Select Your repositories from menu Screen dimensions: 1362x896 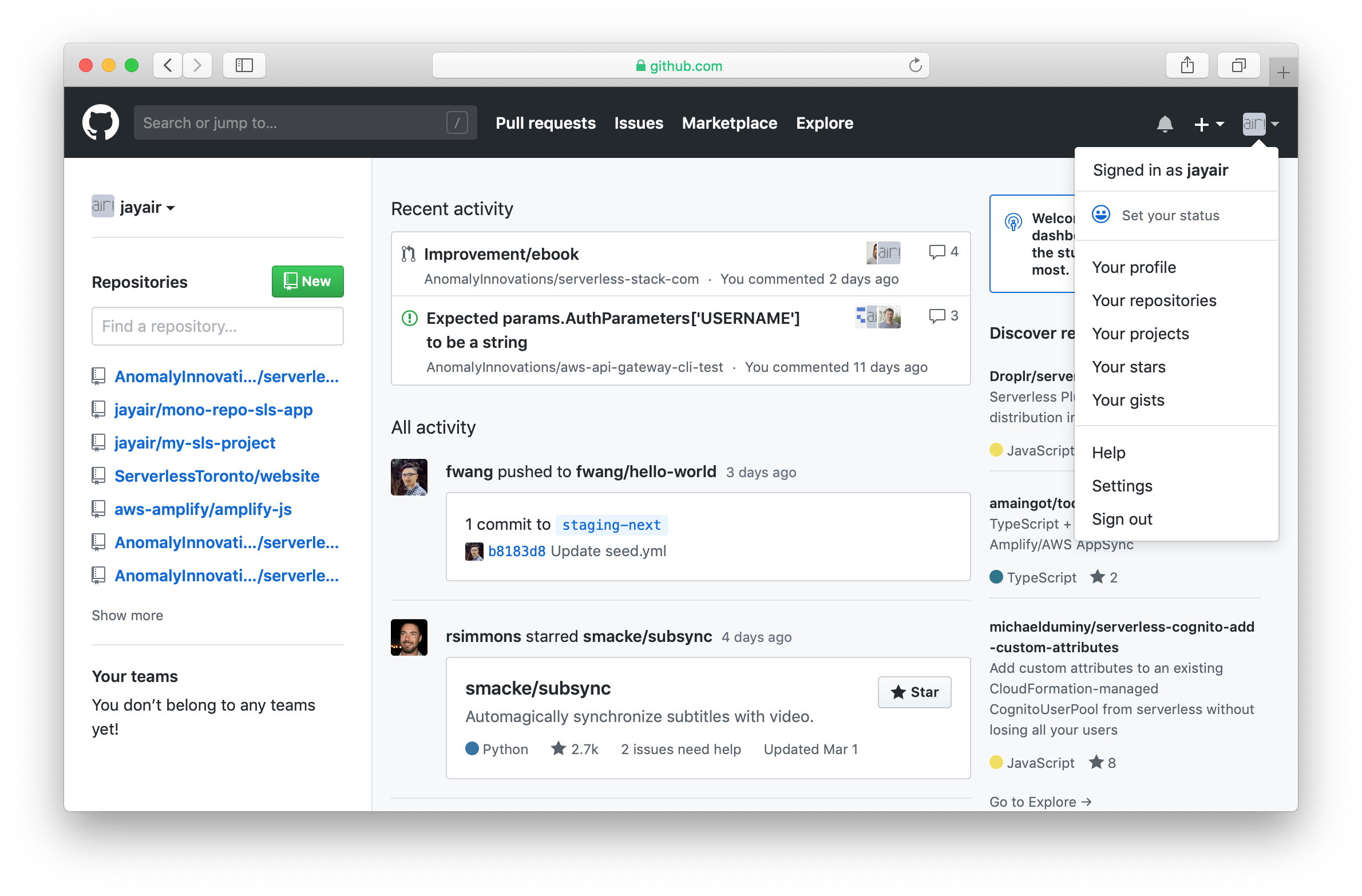click(1154, 300)
